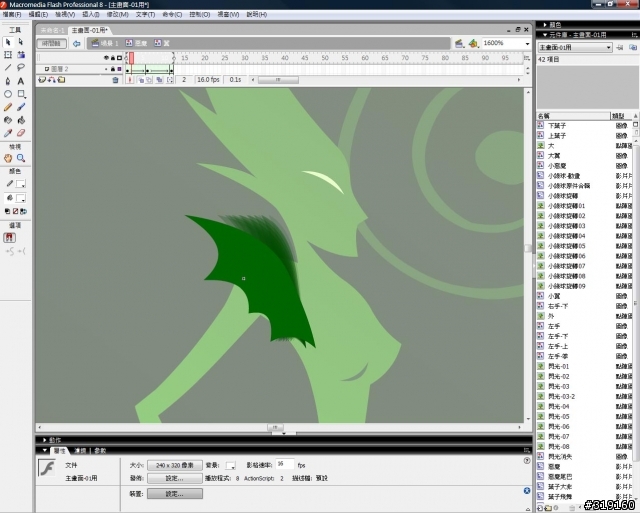Click the Edit Scene clapperboard icon
The image size is (640, 513).
[459, 43]
